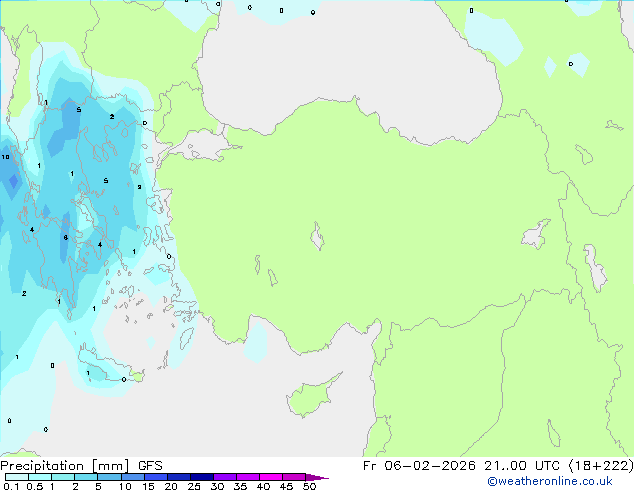
Task: Select the '25' legend scale label
Action: tap(194, 486)
